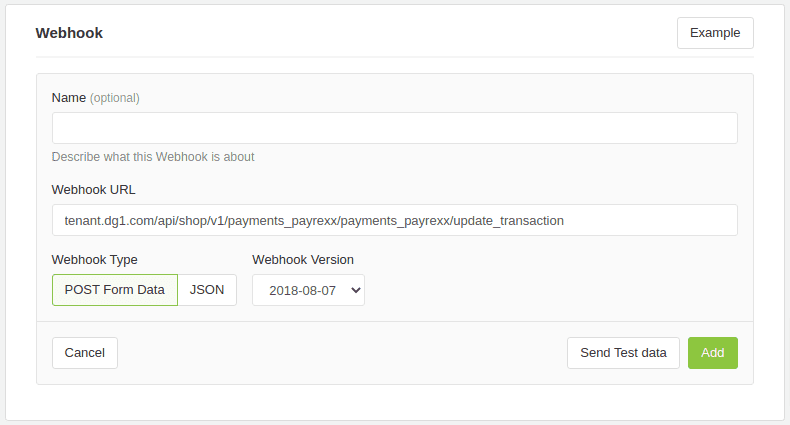This screenshot has height=425, width=790.
Task: Place cursor at update_transaction in URL
Action: tap(509, 221)
